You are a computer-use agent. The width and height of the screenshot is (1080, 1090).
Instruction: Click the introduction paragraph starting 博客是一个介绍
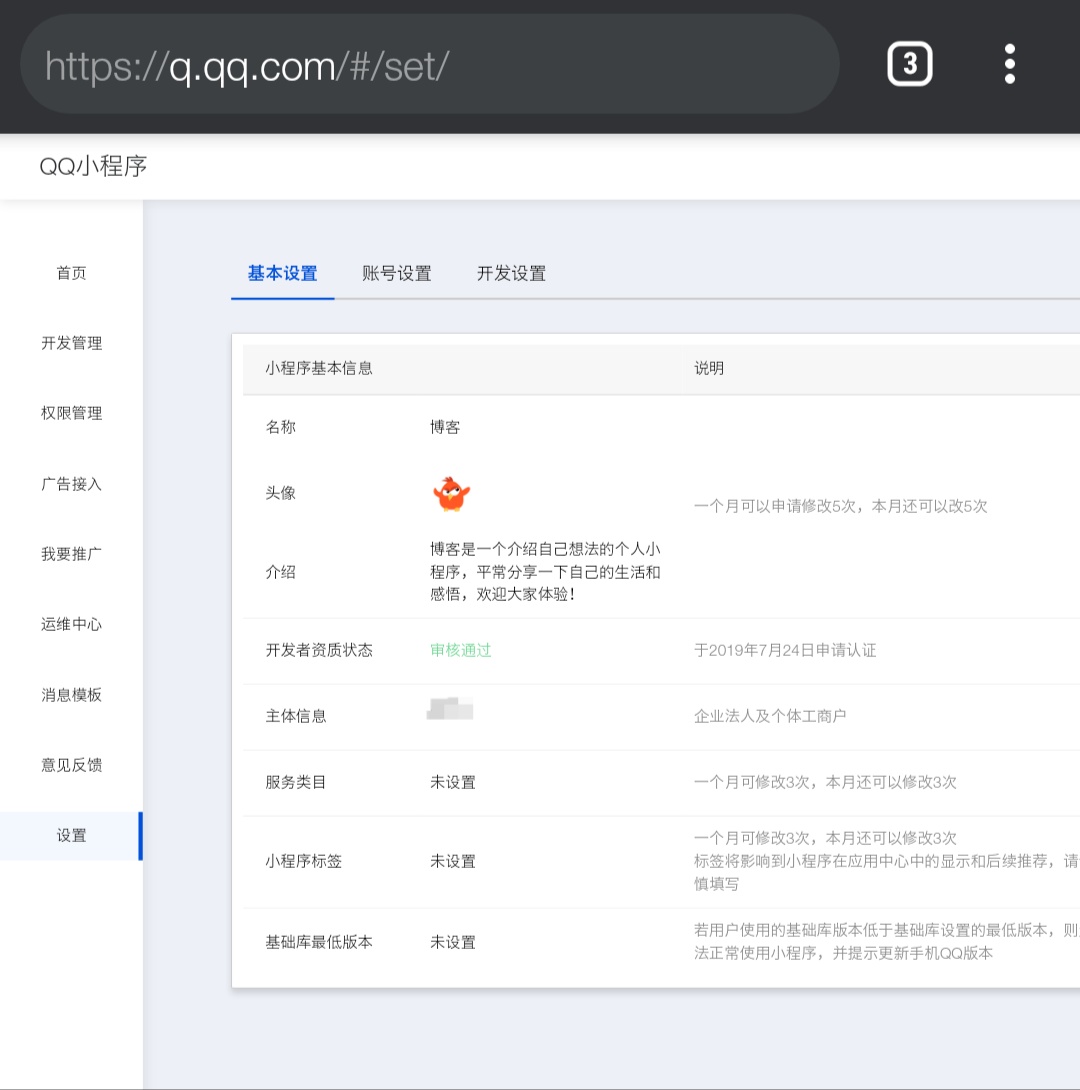click(545, 571)
